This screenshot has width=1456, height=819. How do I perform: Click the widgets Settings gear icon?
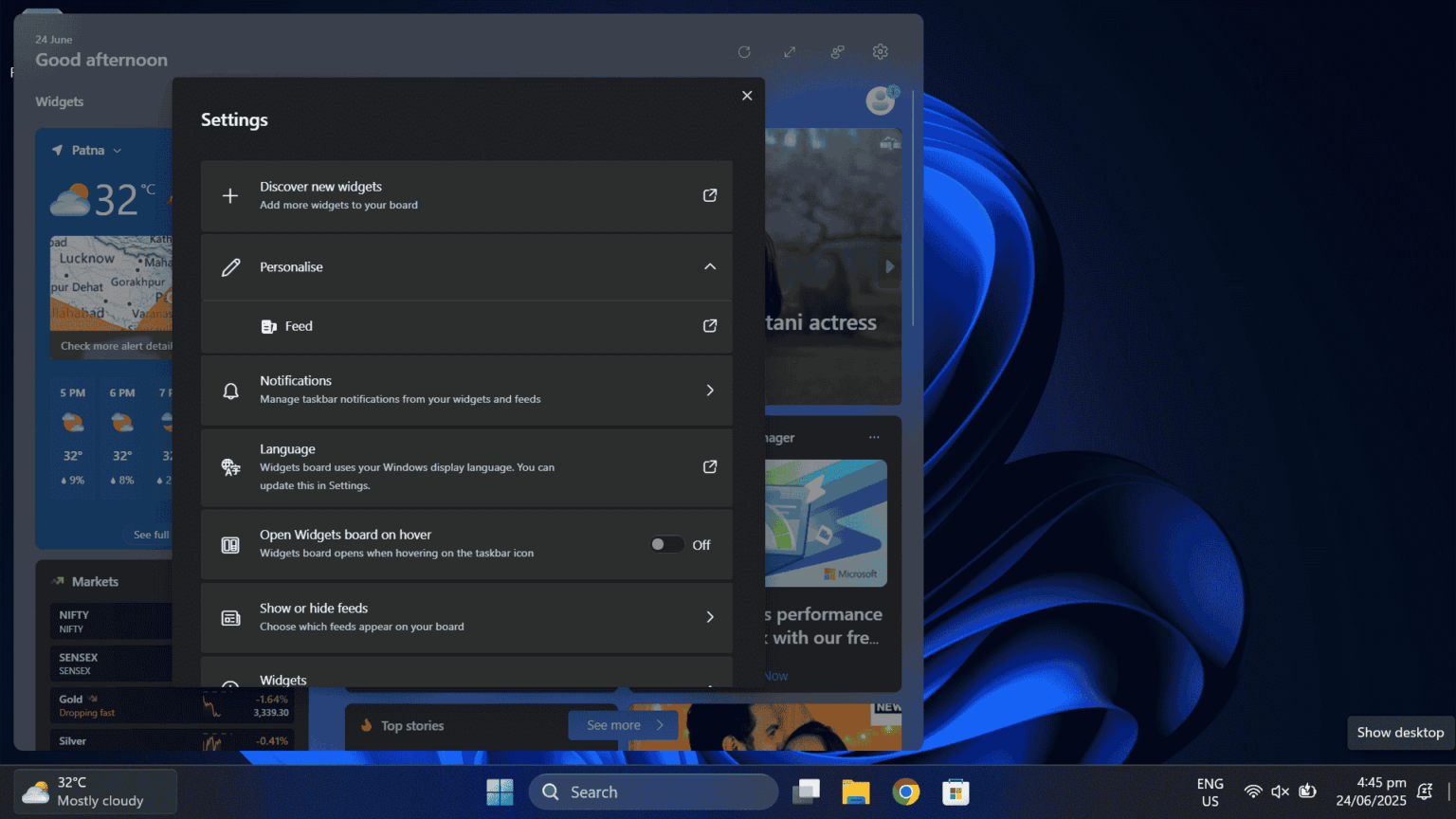pyautogui.click(x=880, y=52)
